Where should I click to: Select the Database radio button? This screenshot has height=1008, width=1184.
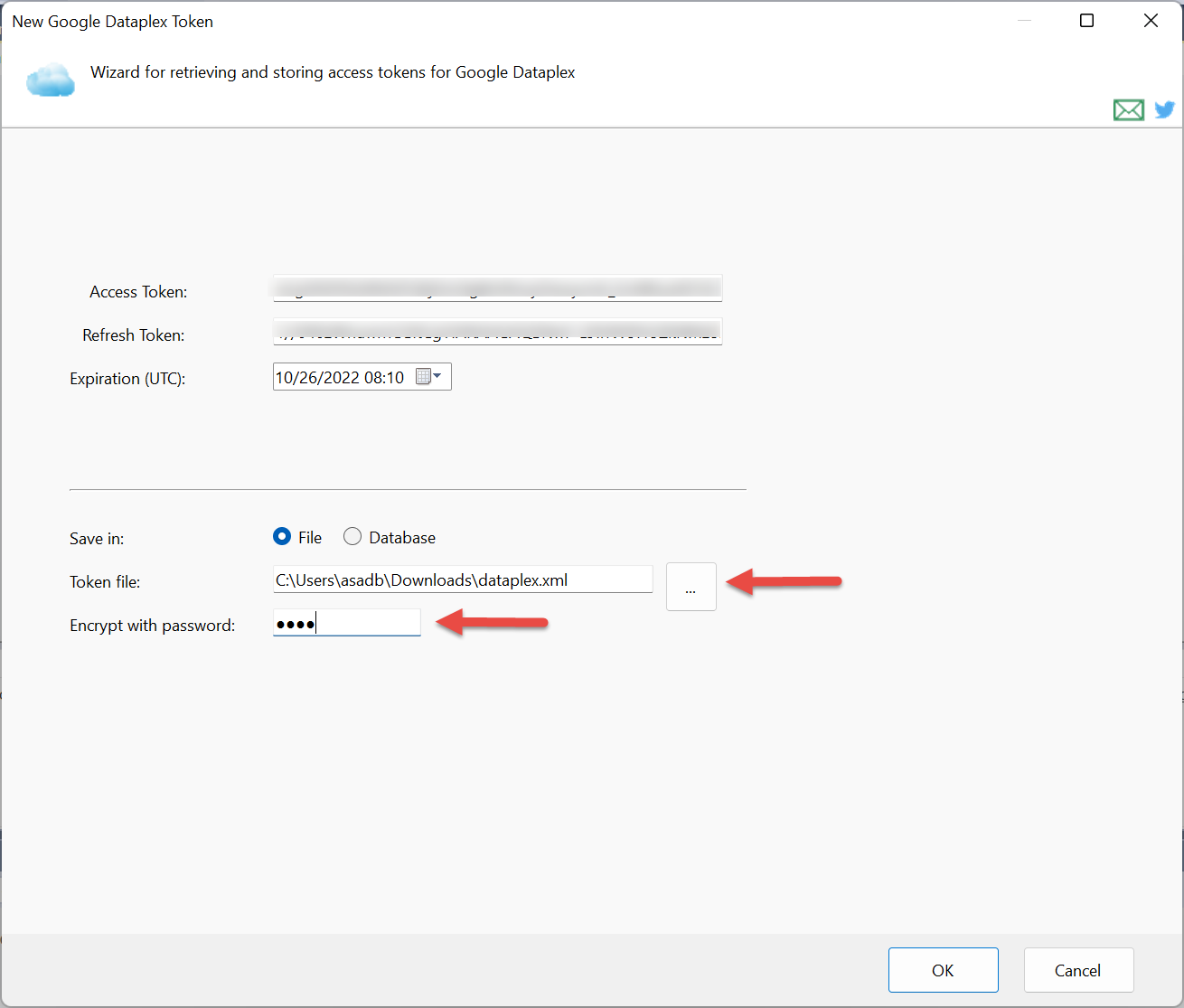click(352, 537)
